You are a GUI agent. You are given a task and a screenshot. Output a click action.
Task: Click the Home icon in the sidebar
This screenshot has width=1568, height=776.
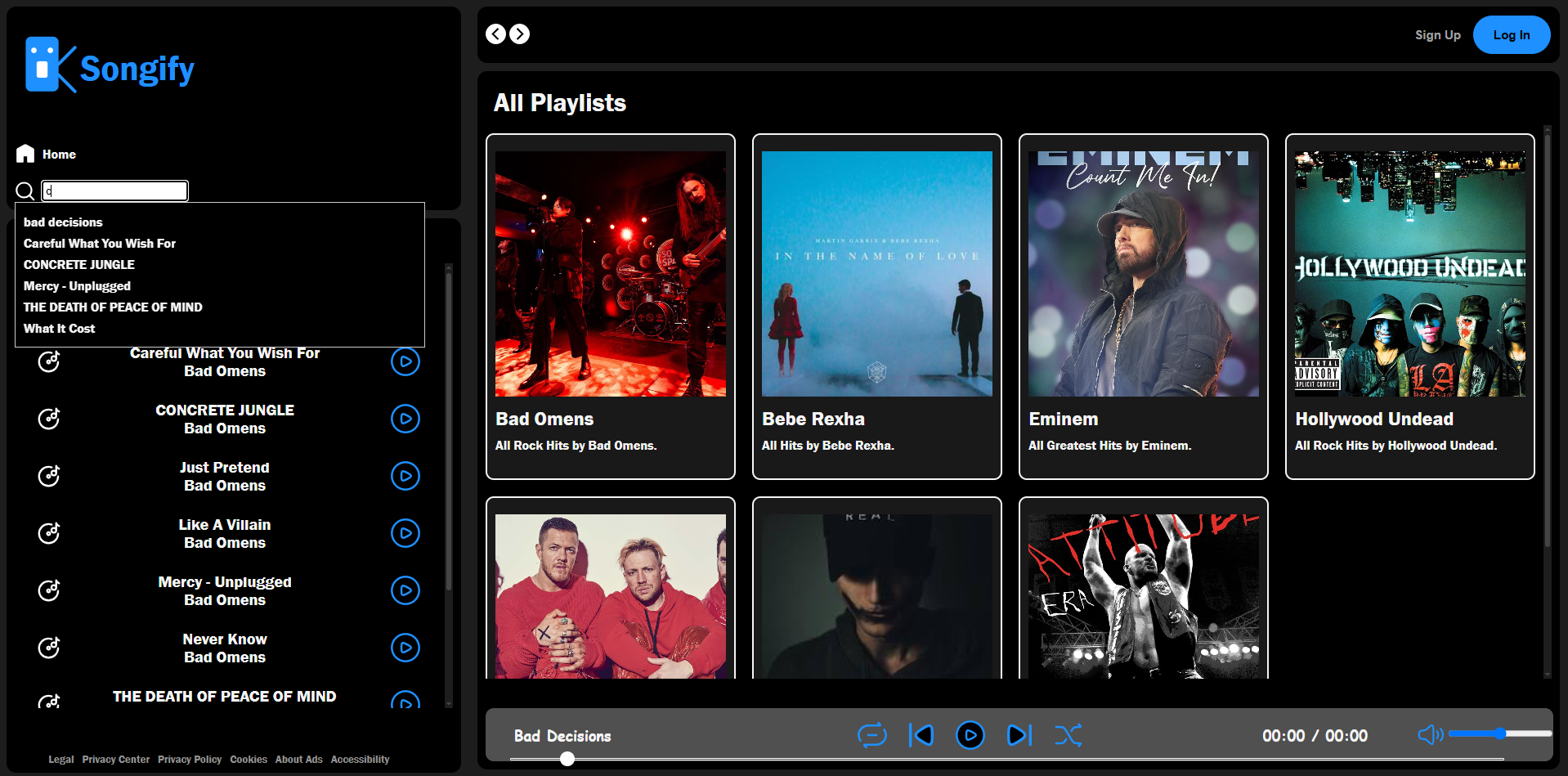tap(25, 154)
